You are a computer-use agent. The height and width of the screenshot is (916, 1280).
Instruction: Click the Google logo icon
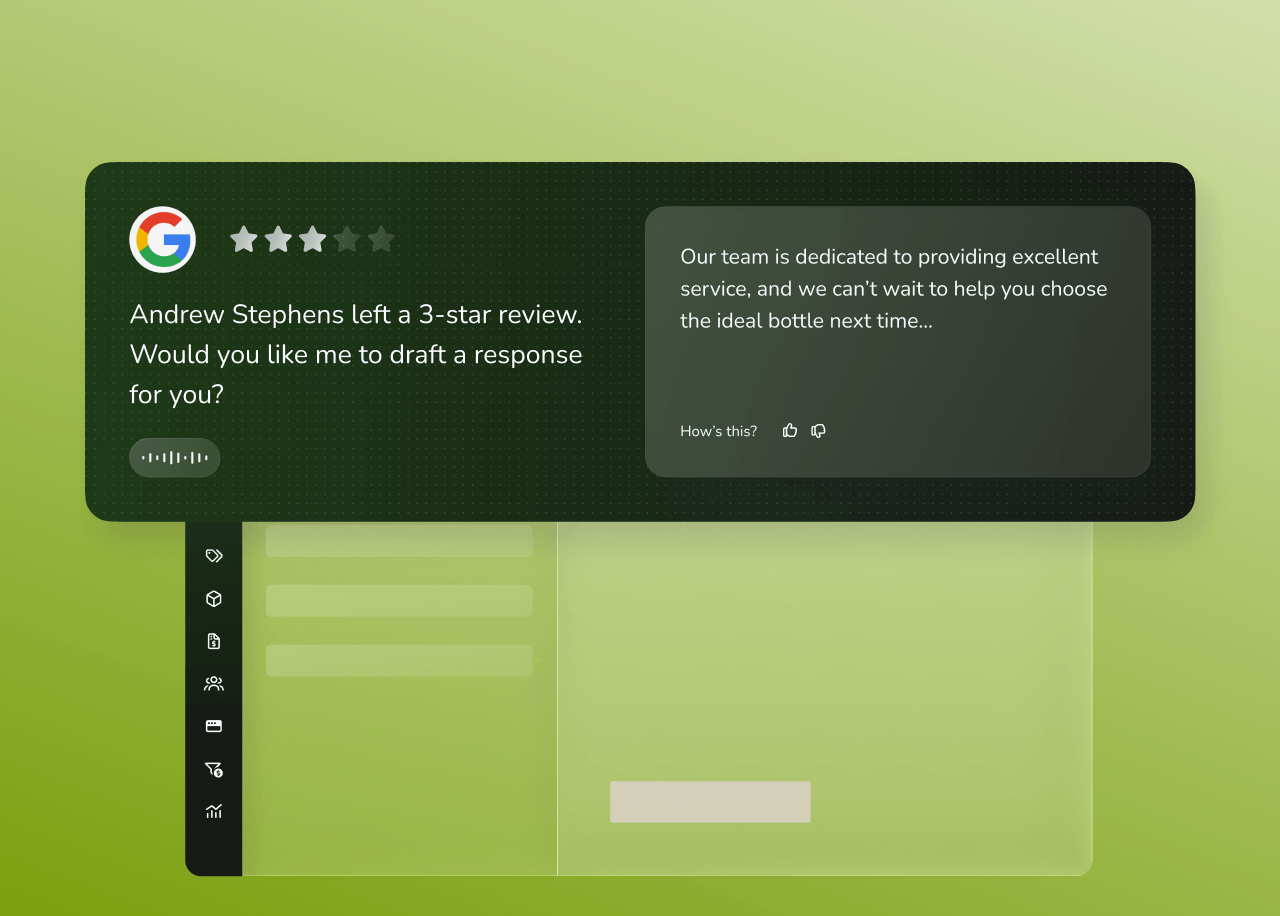point(162,239)
